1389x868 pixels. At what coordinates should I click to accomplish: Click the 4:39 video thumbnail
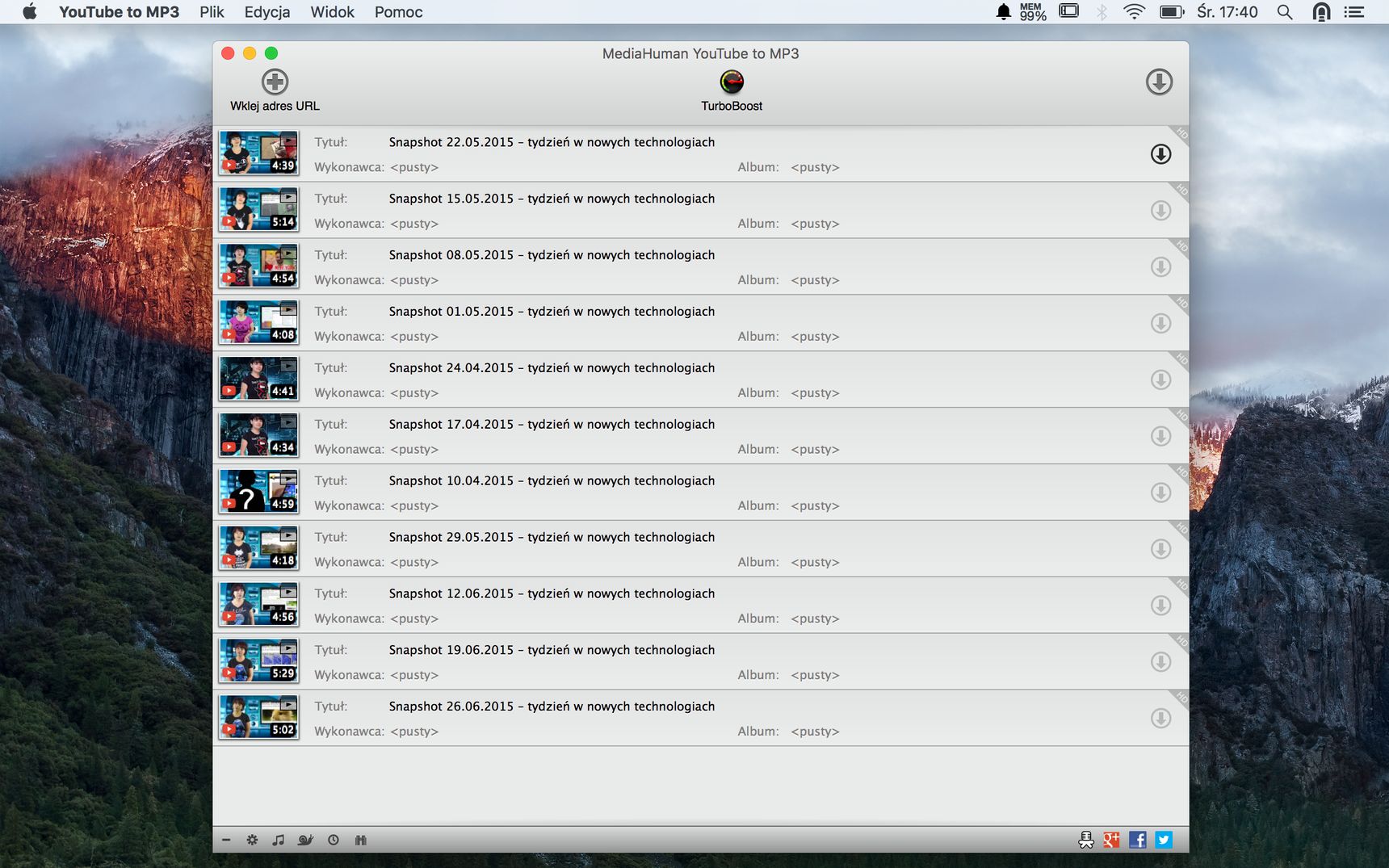tap(258, 153)
